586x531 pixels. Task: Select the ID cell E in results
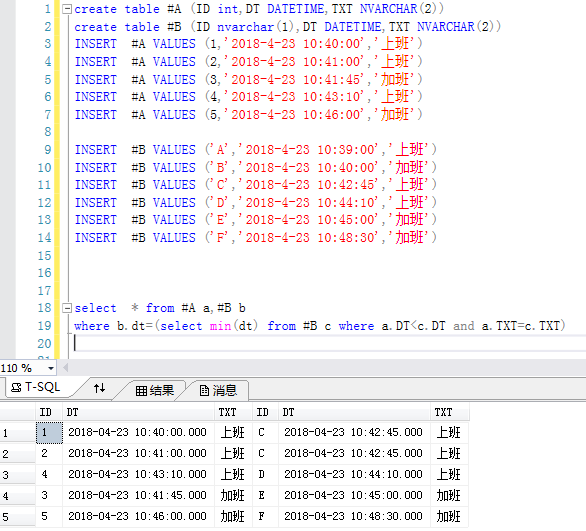(266, 496)
